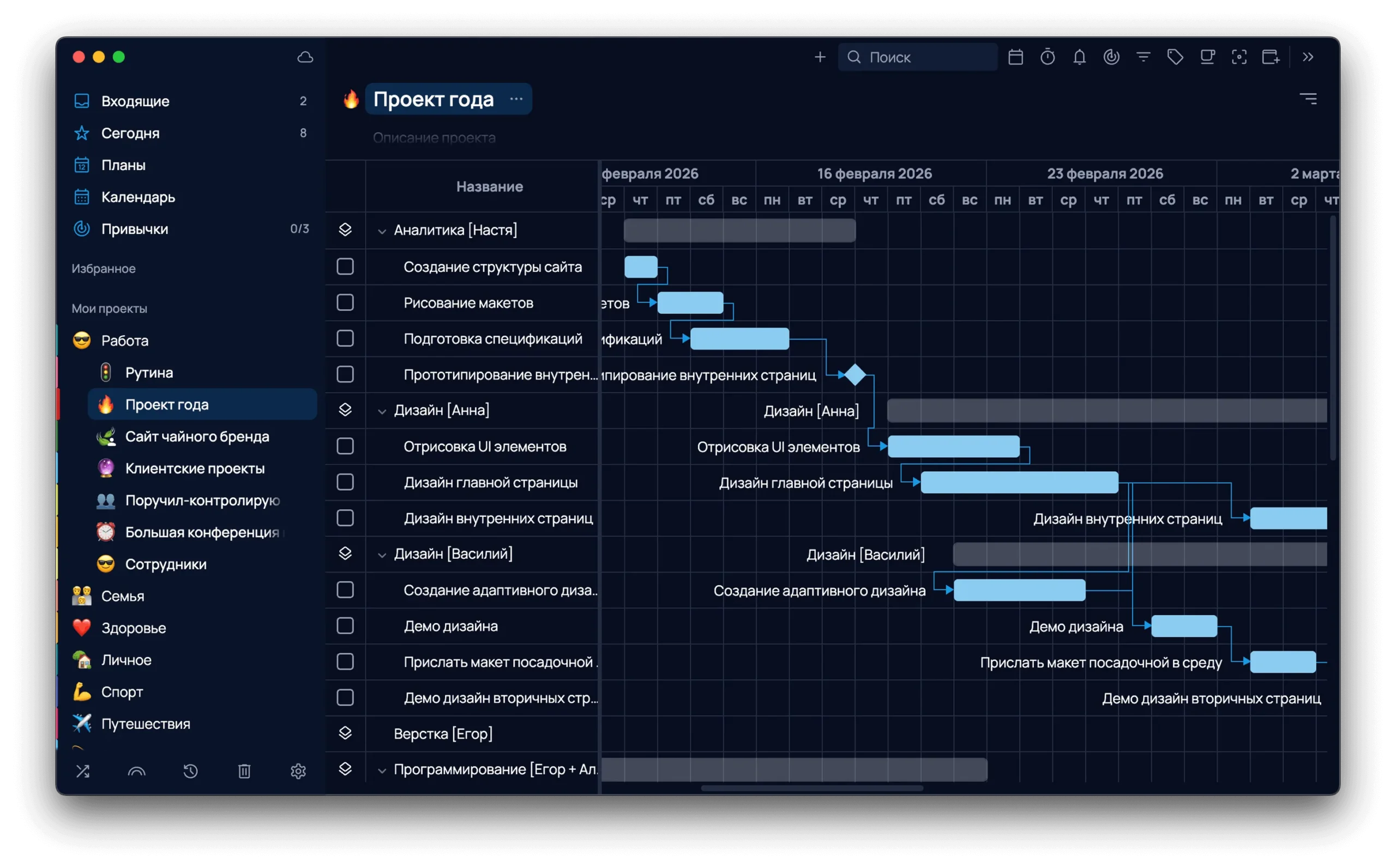Select the filter icon in the toolbar

[1143, 57]
